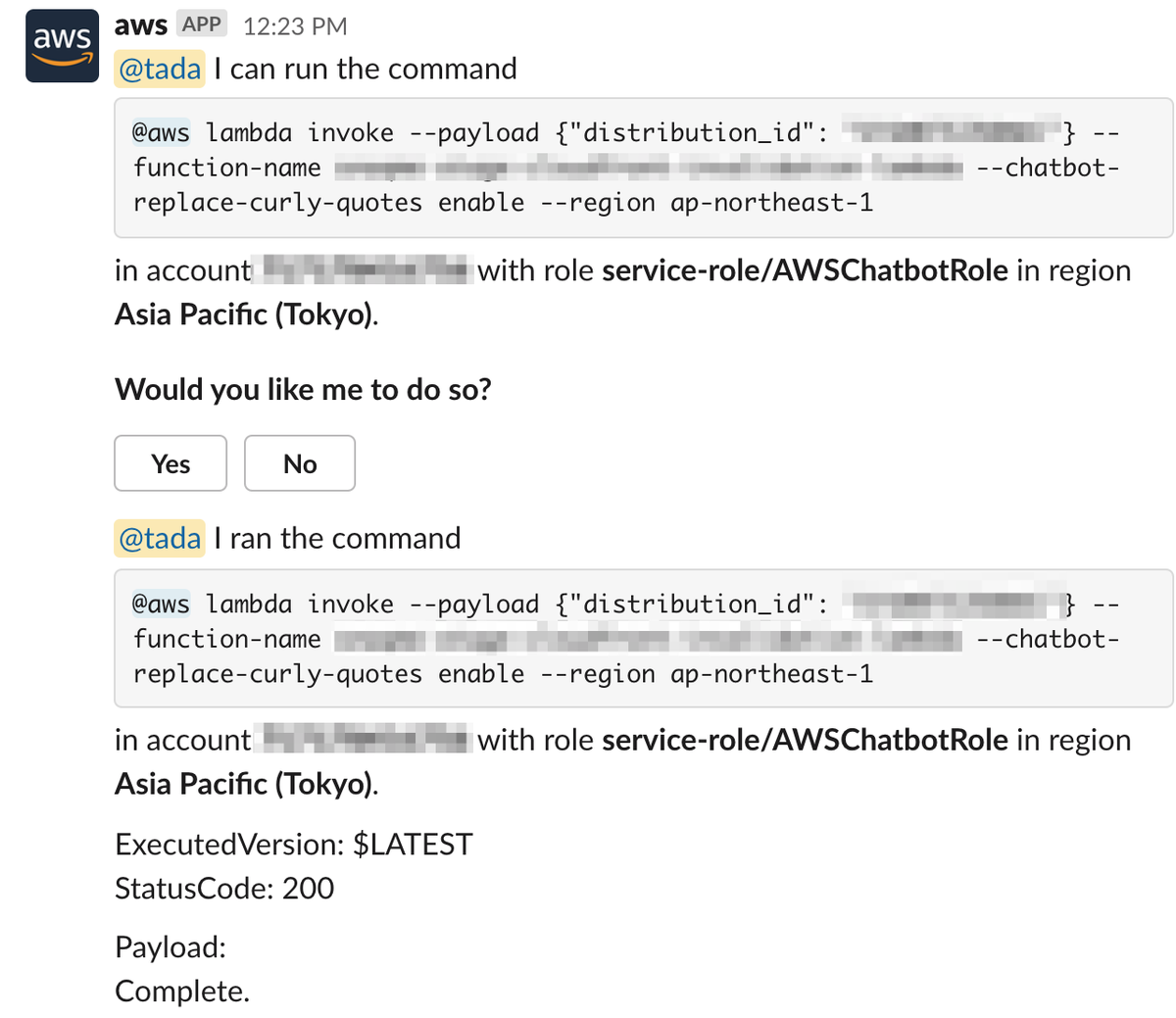Click the ExecutedVersion: $LATEST line
This screenshot has height=1018, width=1176.
coord(294,844)
